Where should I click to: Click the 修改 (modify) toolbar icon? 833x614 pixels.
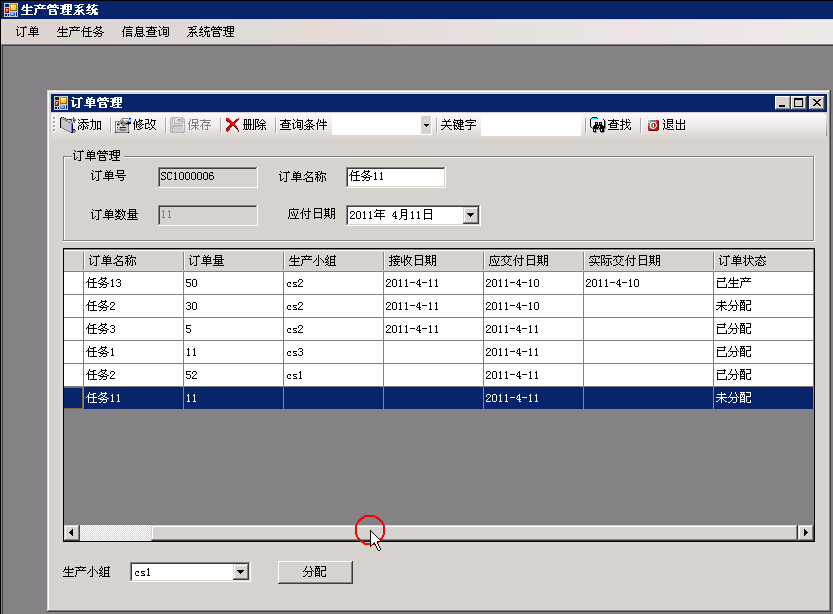[123, 125]
